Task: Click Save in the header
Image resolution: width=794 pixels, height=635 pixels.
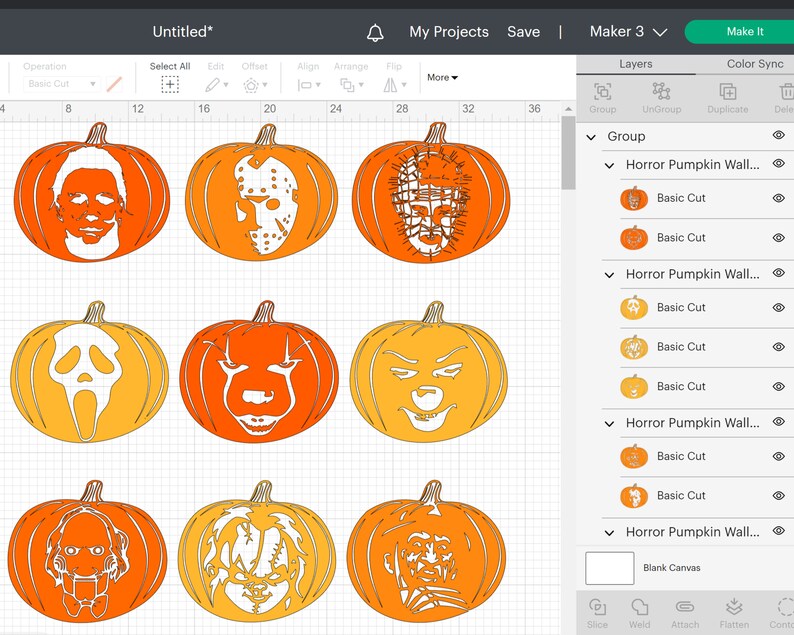Action: [x=523, y=32]
